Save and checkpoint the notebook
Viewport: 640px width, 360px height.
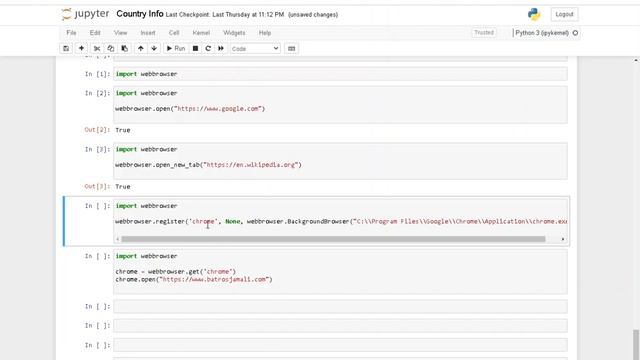click(66, 49)
